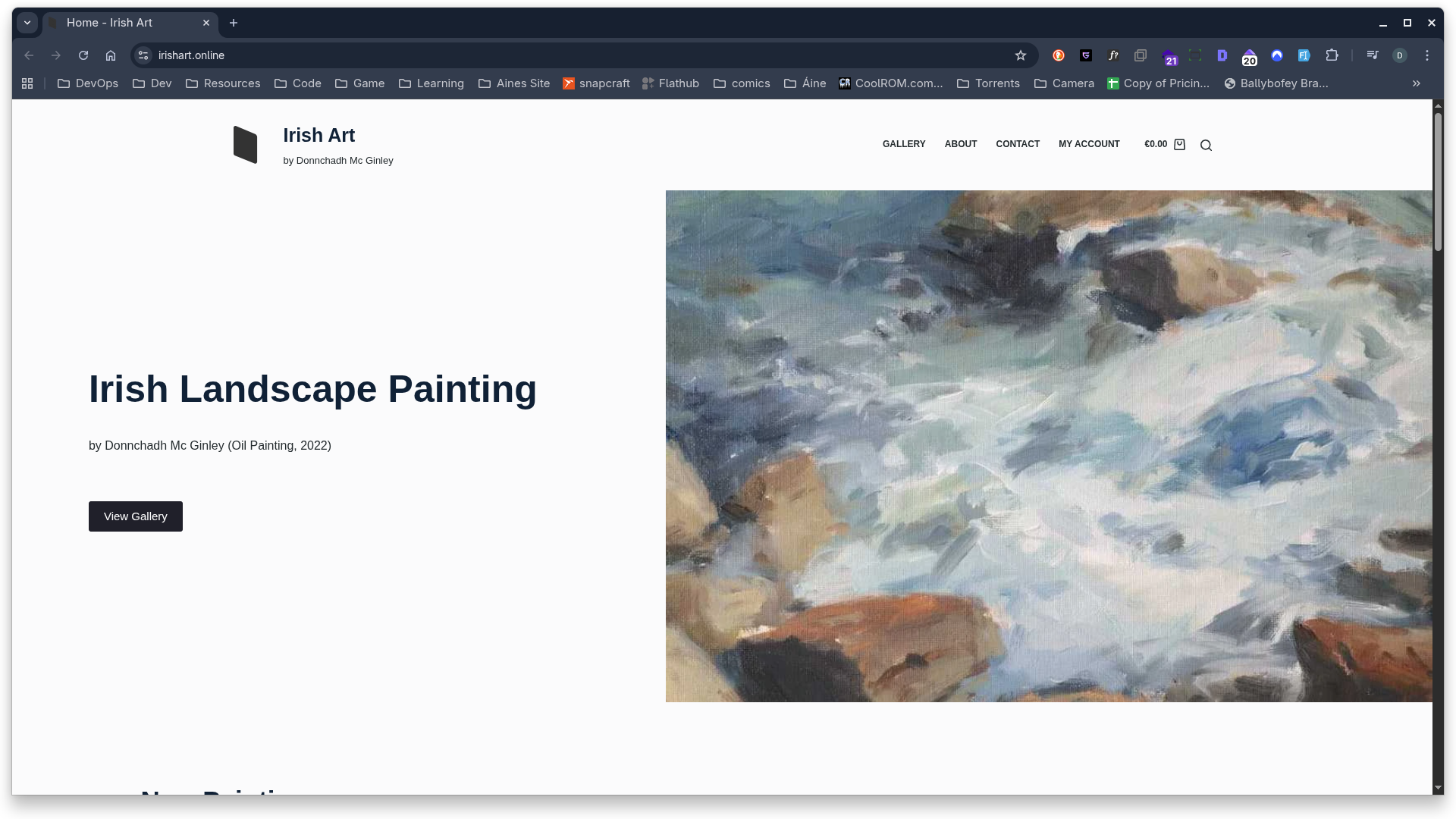Bookmark this page with the star icon
Image resolution: width=1456 pixels, height=819 pixels.
1021,55
